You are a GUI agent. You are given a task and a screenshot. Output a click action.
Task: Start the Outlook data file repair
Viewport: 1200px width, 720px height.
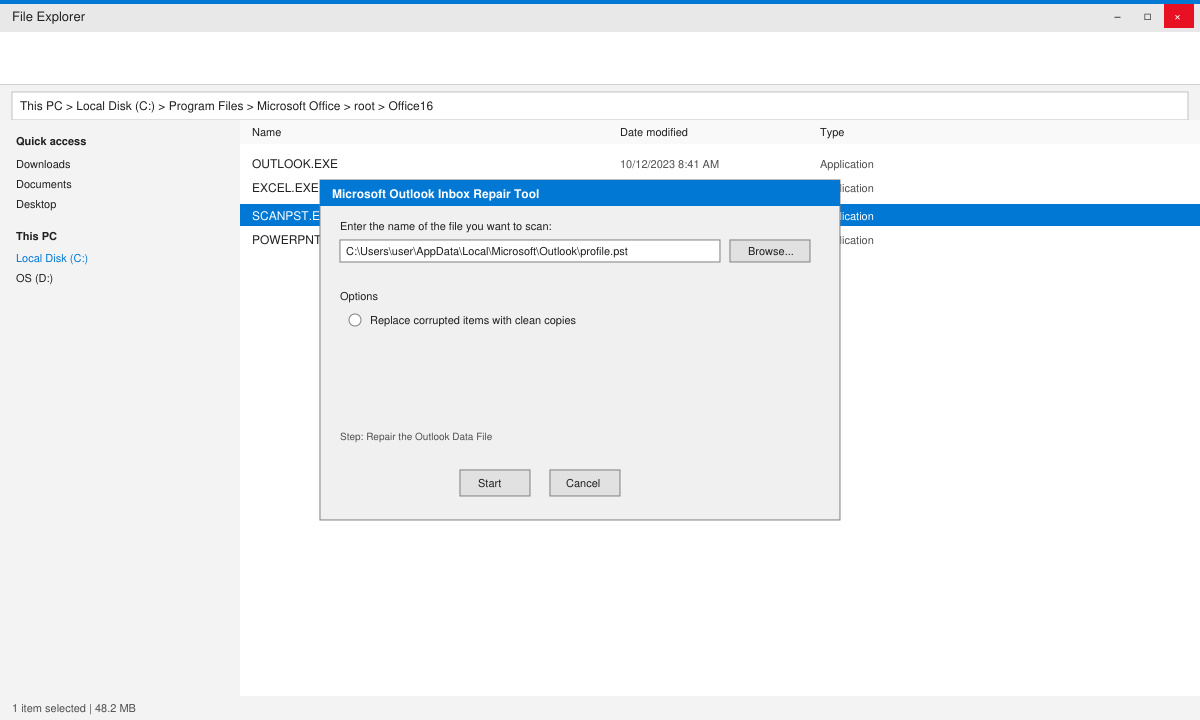495,483
